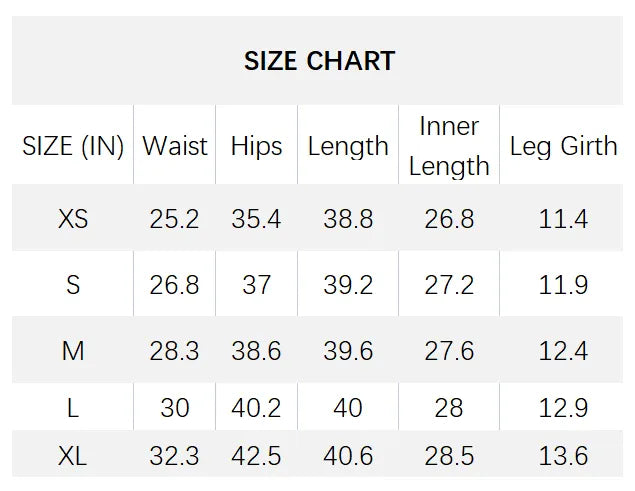This screenshot has width=635, height=491.
Task: Select the Hips column header
Action: tap(256, 146)
